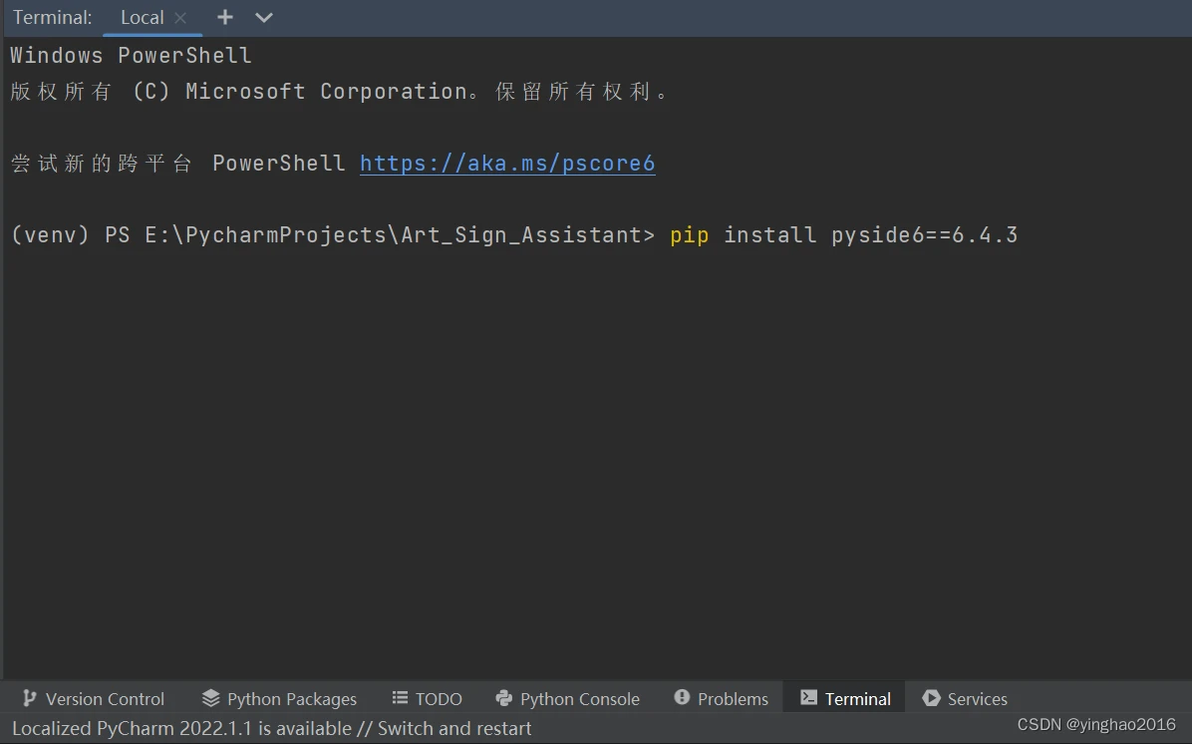The width and height of the screenshot is (1192, 744).
Task: Click the 'Windows PowerShell' header line
Action: [131, 55]
